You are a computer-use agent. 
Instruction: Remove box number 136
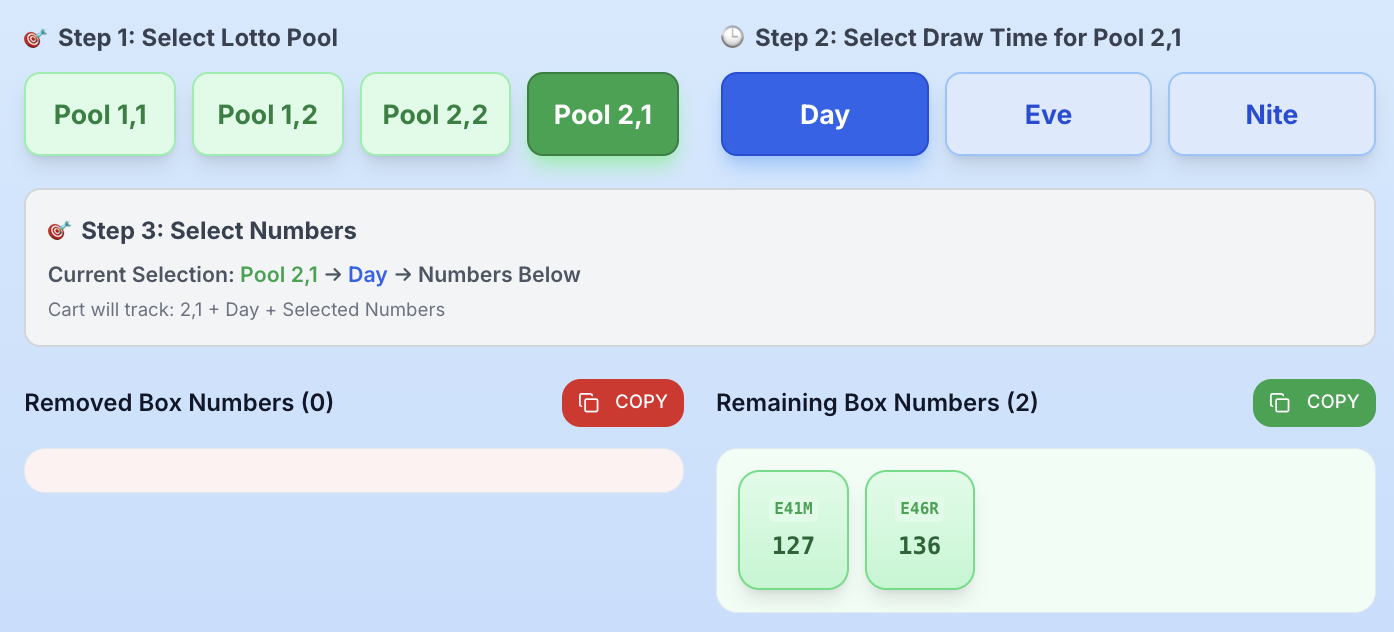[920, 530]
